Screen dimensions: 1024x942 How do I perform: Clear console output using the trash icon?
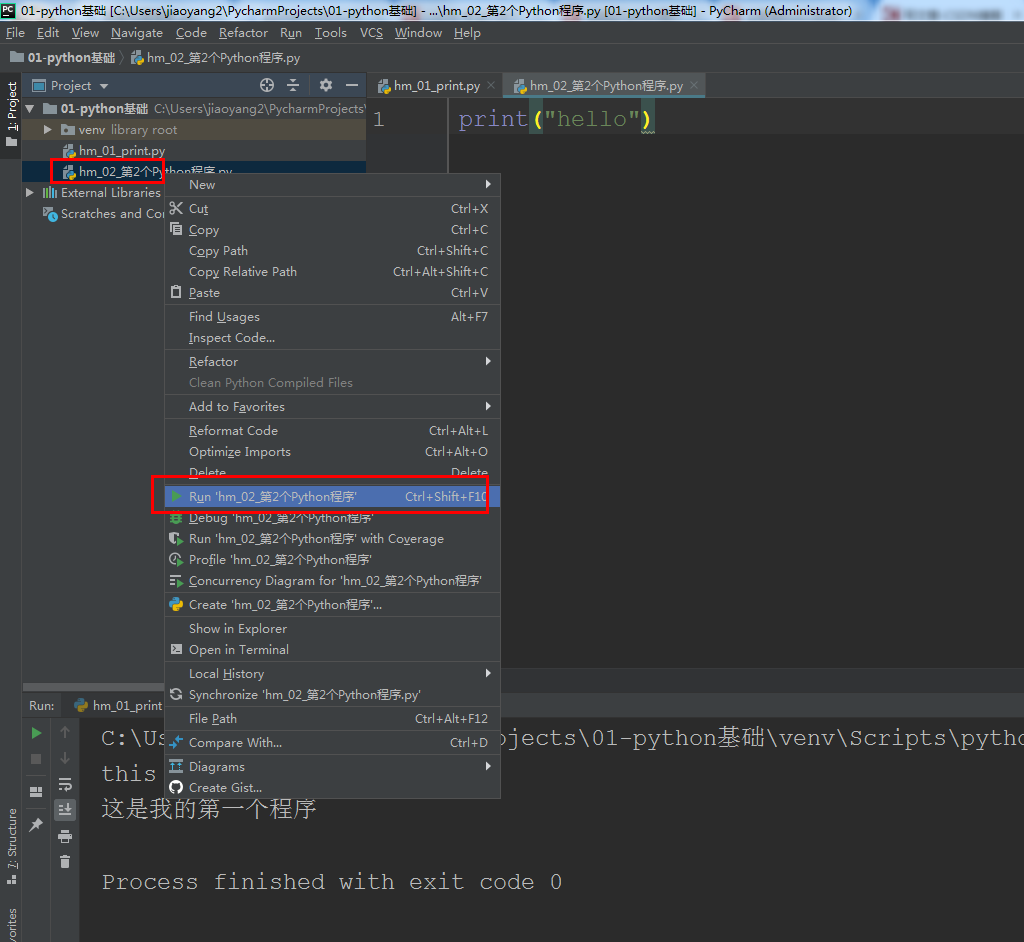(x=65, y=861)
